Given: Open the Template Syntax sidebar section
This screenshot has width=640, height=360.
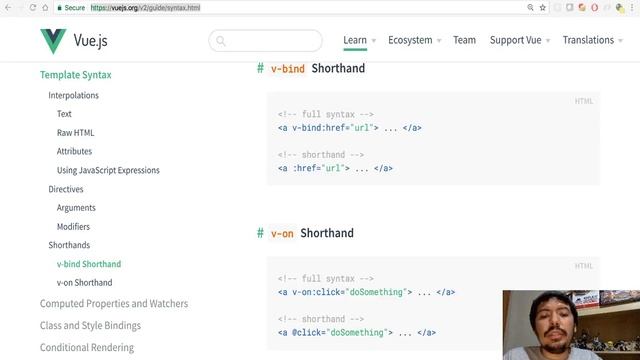Looking at the screenshot, I should (x=76, y=75).
